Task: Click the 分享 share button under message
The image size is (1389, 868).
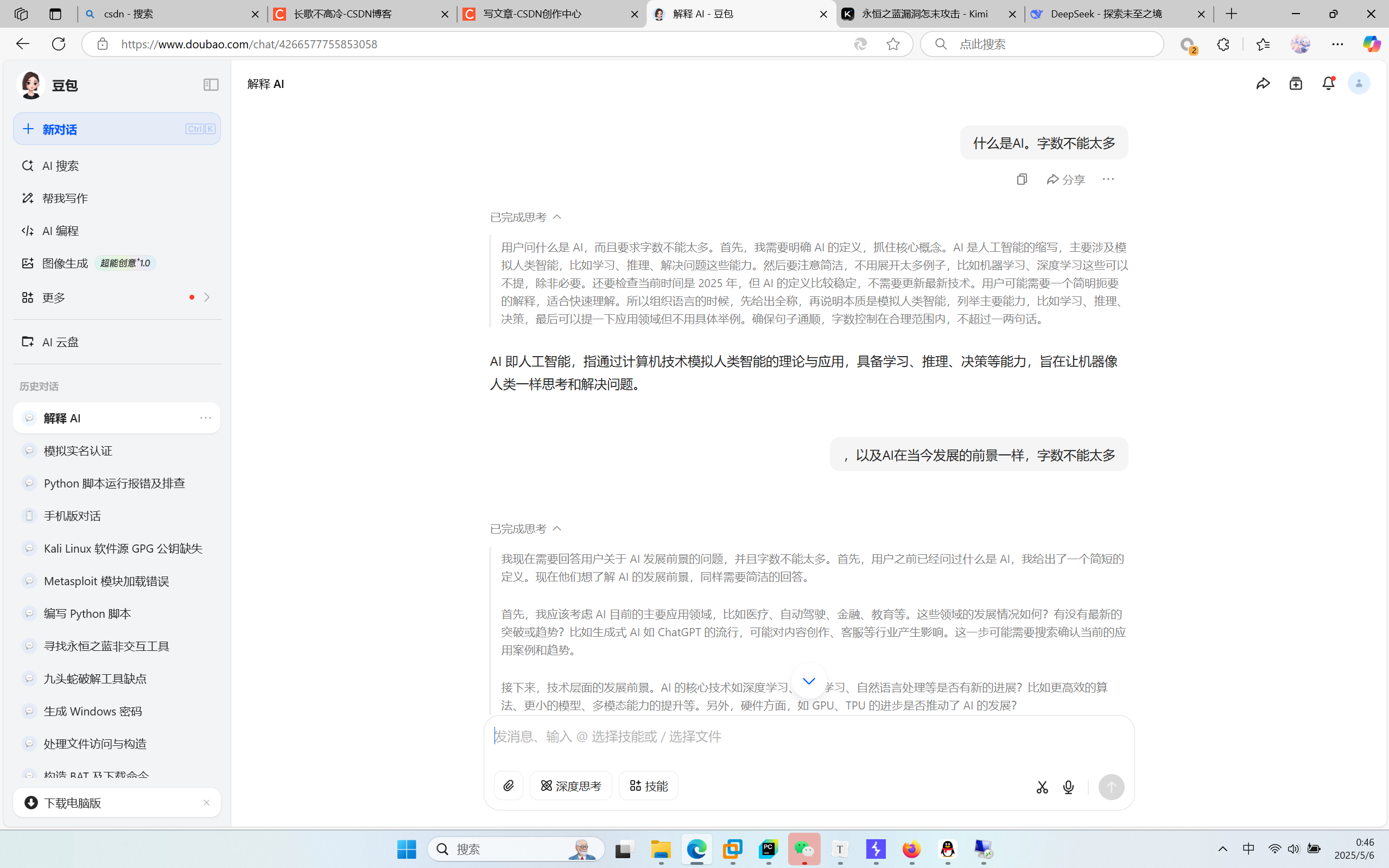Action: (1066, 179)
